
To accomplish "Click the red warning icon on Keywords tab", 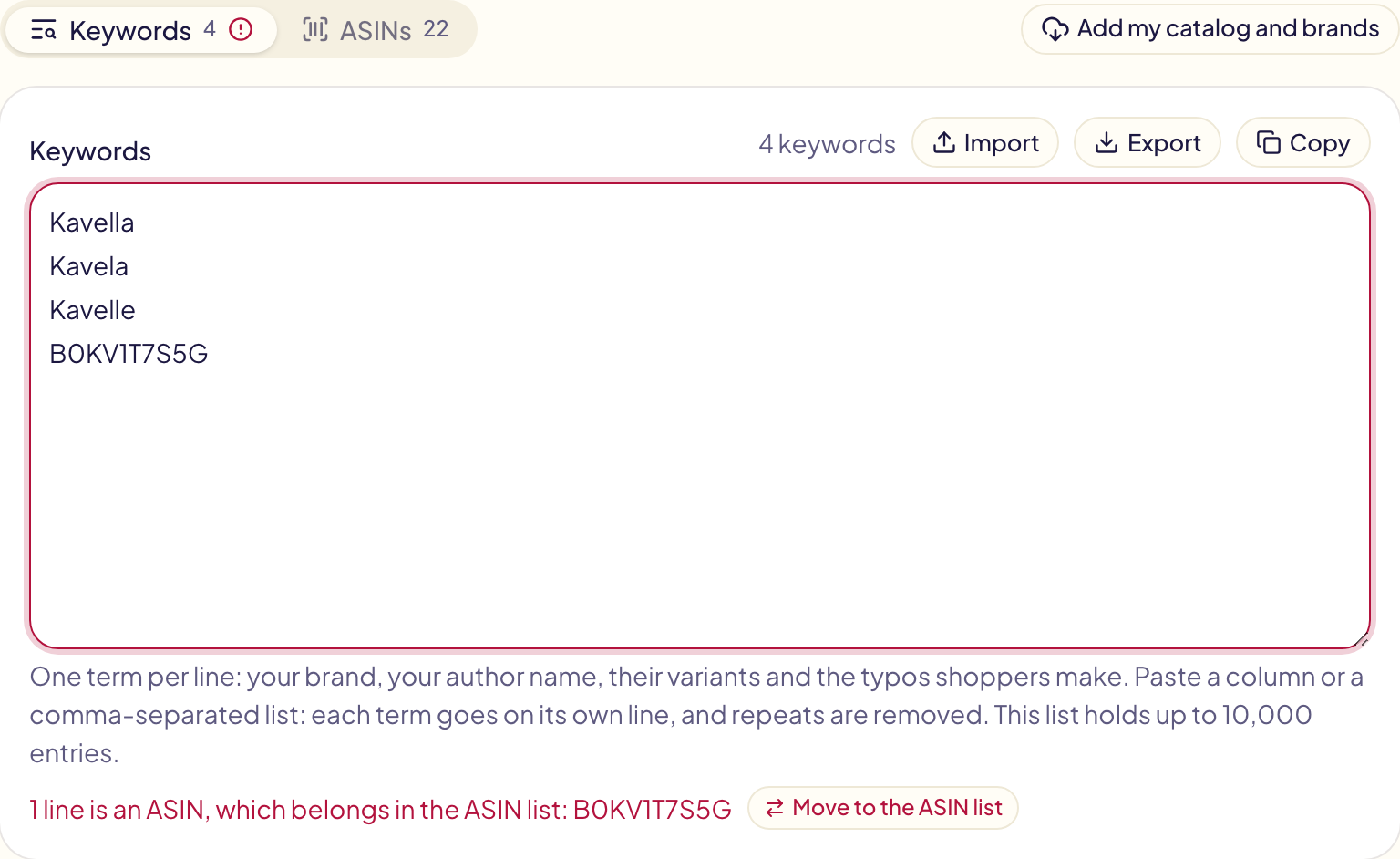I will (x=241, y=30).
